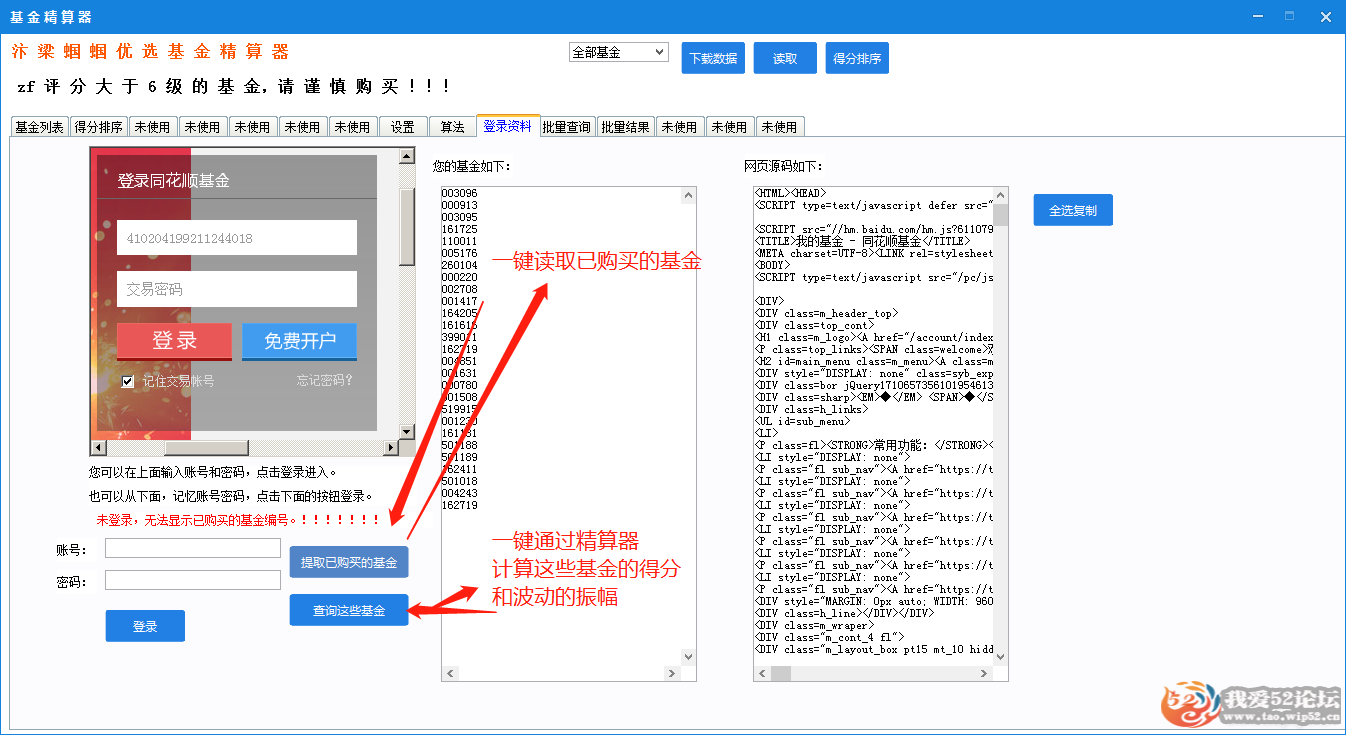Click fund code 501018 in list
Image resolution: width=1346 pixels, height=735 pixels.
[x=459, y=481]
